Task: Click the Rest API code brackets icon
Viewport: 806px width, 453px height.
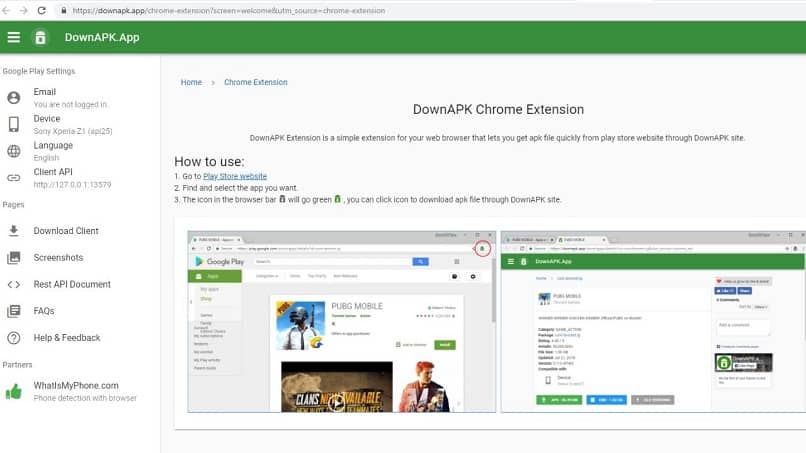Action: coord(14,284)
